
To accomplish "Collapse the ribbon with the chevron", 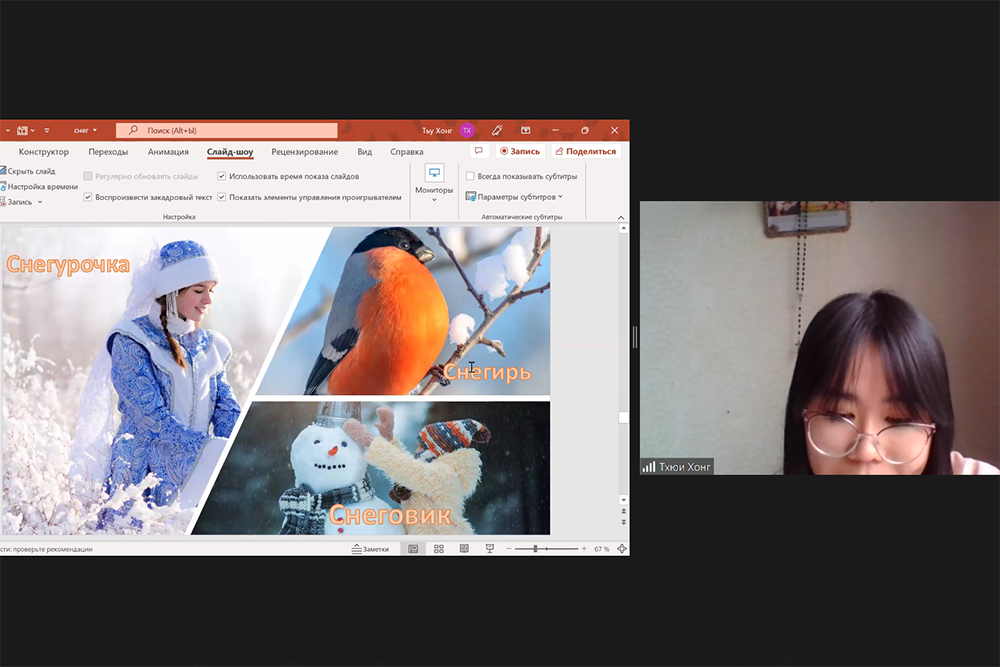I will click(x=621, y=217).
